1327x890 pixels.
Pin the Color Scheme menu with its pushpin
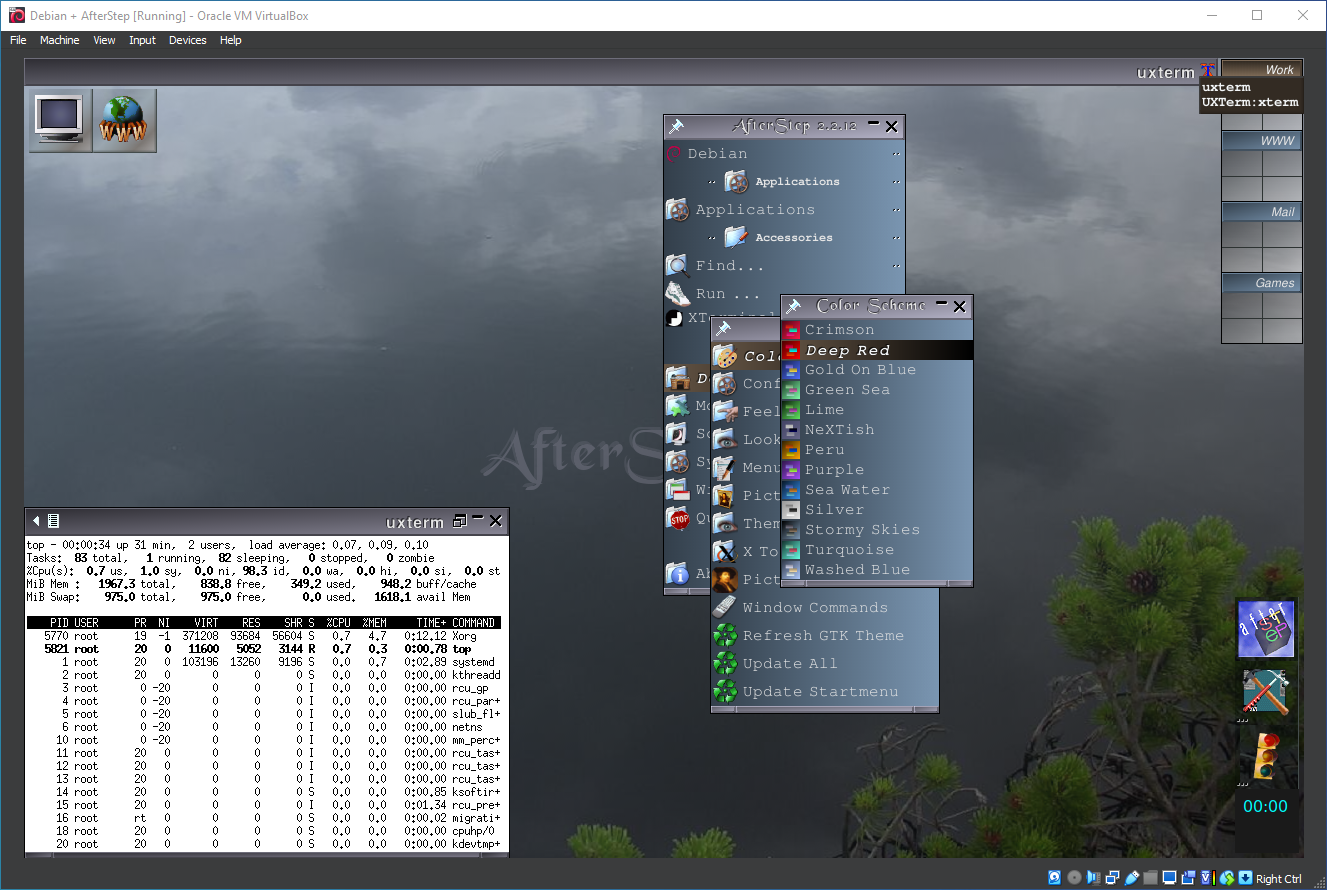coord(794,307)
